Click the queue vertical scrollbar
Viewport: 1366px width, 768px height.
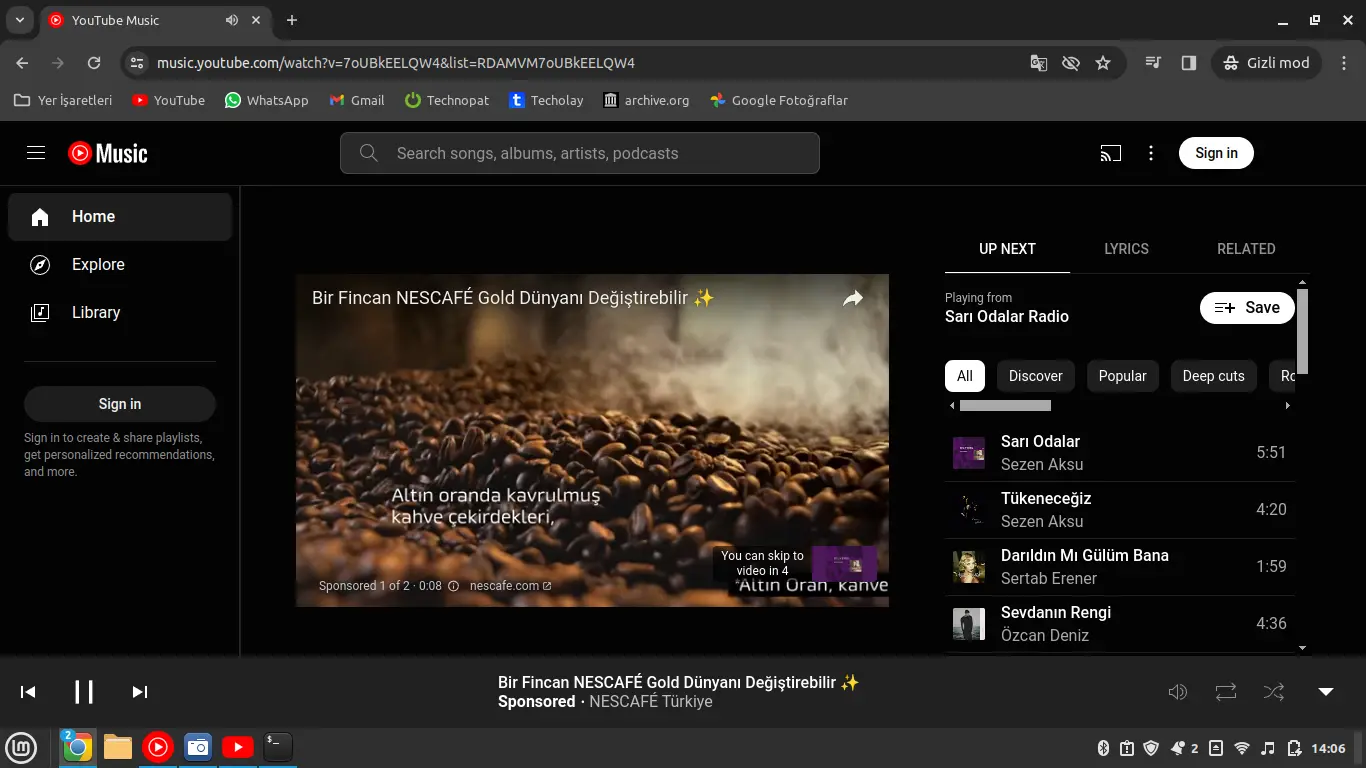click(x=1302, y=332)
